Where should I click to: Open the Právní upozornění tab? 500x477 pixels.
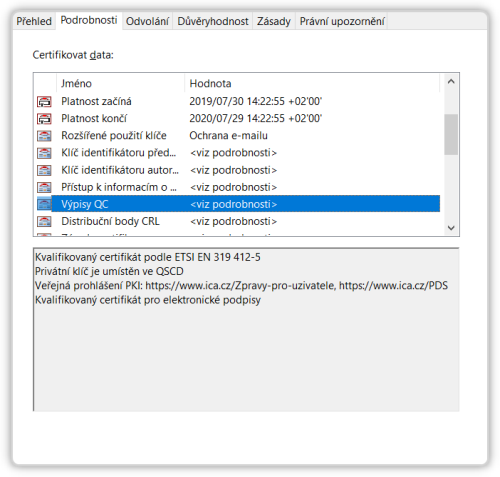[x=342, y=21]
